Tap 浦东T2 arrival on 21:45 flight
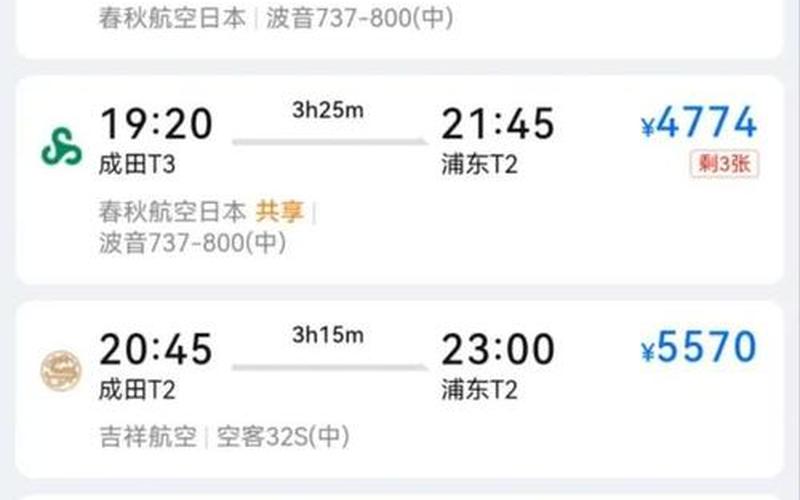This screenshot has height=500, width=800. [480, 165]
